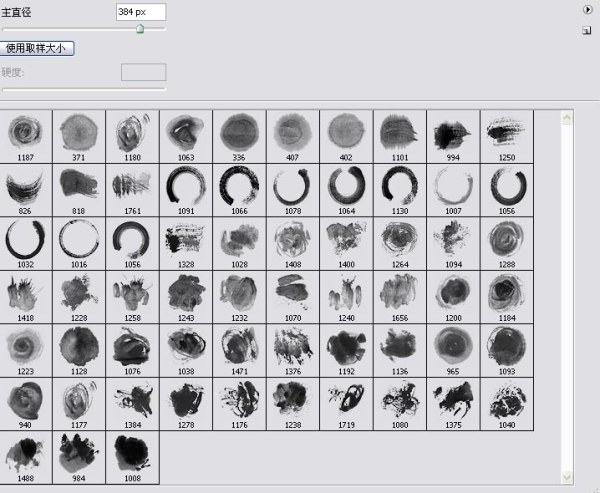Pick the 1008 dark blot brush
The height and width of the screenshot is (493, 600).
click(132, 454)
